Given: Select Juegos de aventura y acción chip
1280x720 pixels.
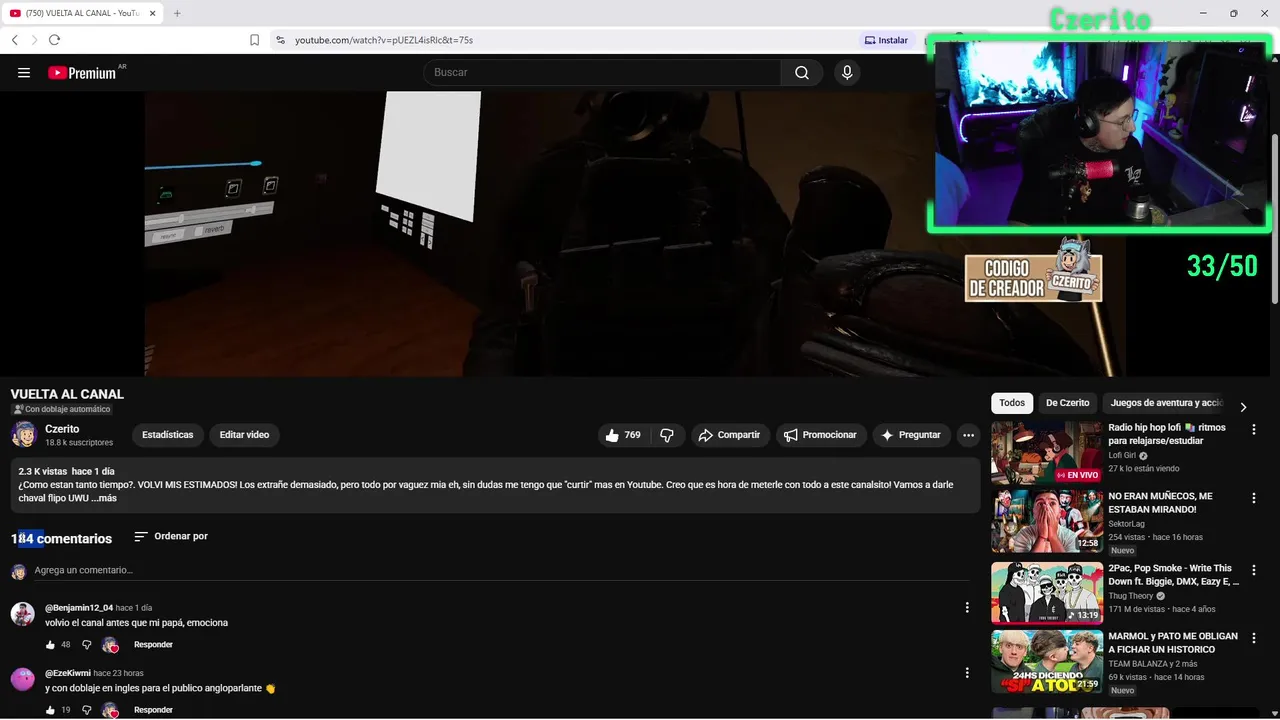Looking at the screenshot, I should [1166, 403].
